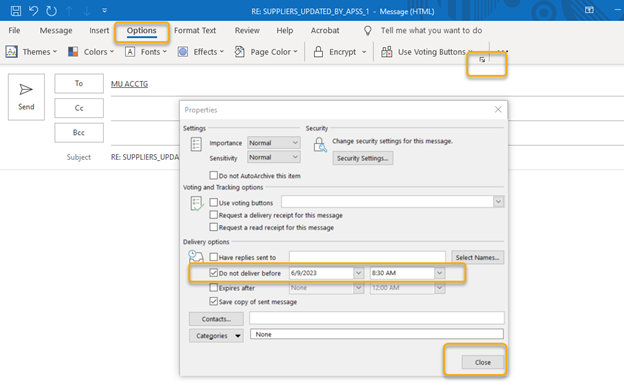Image resolution: width=624 pixels, height=387 pixels.
Task: Open the Effects menu
Action: pyautogui.click(x=201, y=52)
